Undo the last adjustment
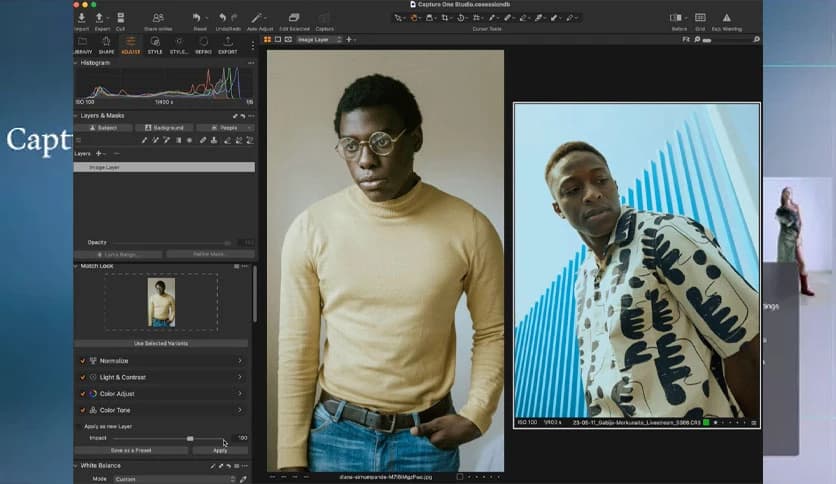Screen dimensions: 836x484 pos(222,18)
